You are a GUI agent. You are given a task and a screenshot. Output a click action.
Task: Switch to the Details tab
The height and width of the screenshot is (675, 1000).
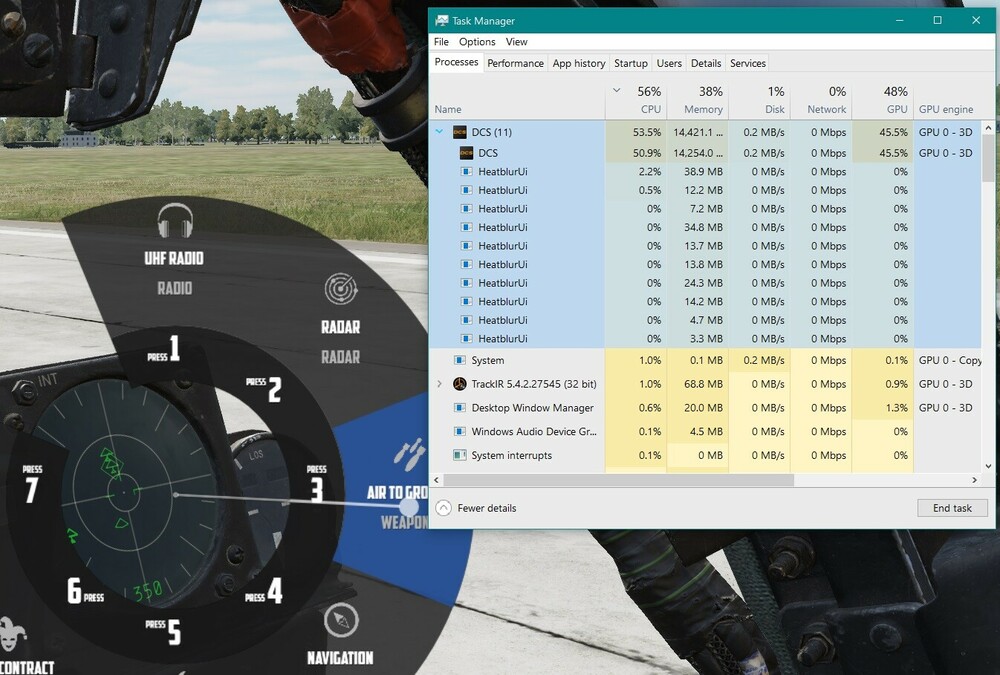pos(706,63)
